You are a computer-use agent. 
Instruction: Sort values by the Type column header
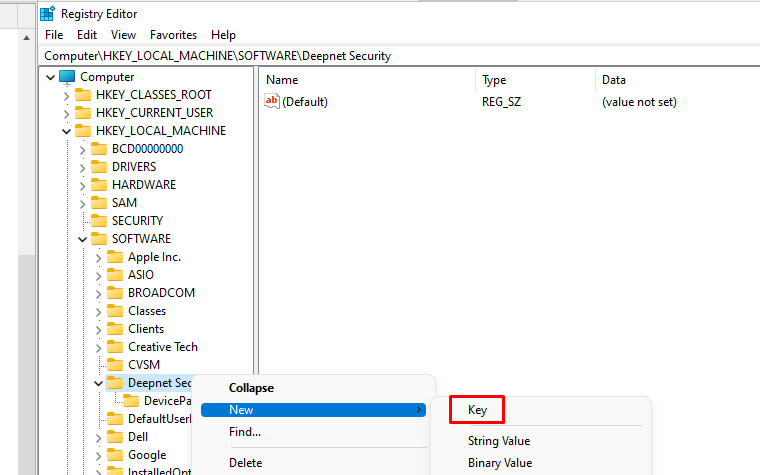click(x=494, y=79)
